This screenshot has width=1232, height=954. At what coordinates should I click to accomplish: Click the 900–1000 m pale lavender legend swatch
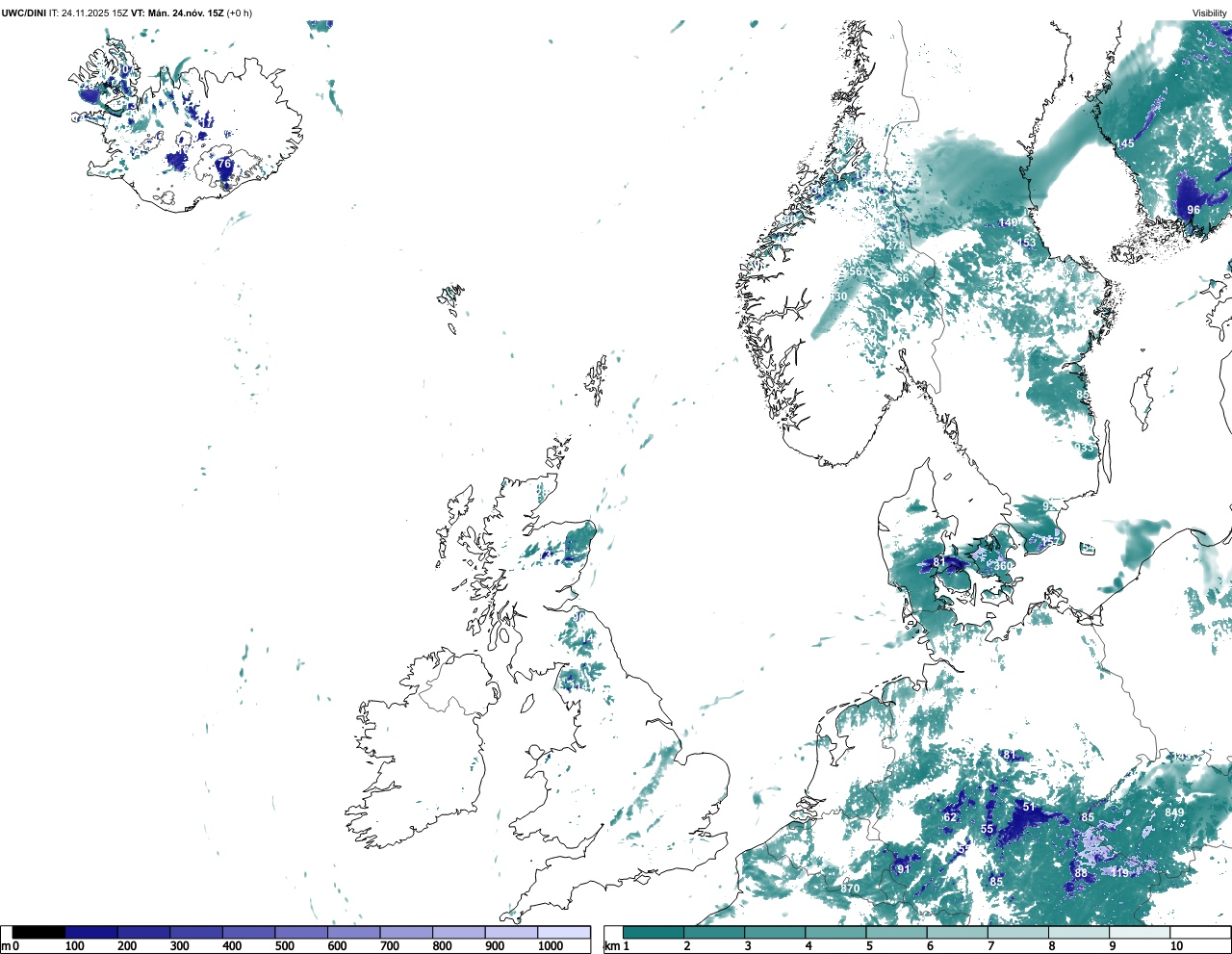tap(511, 932)
